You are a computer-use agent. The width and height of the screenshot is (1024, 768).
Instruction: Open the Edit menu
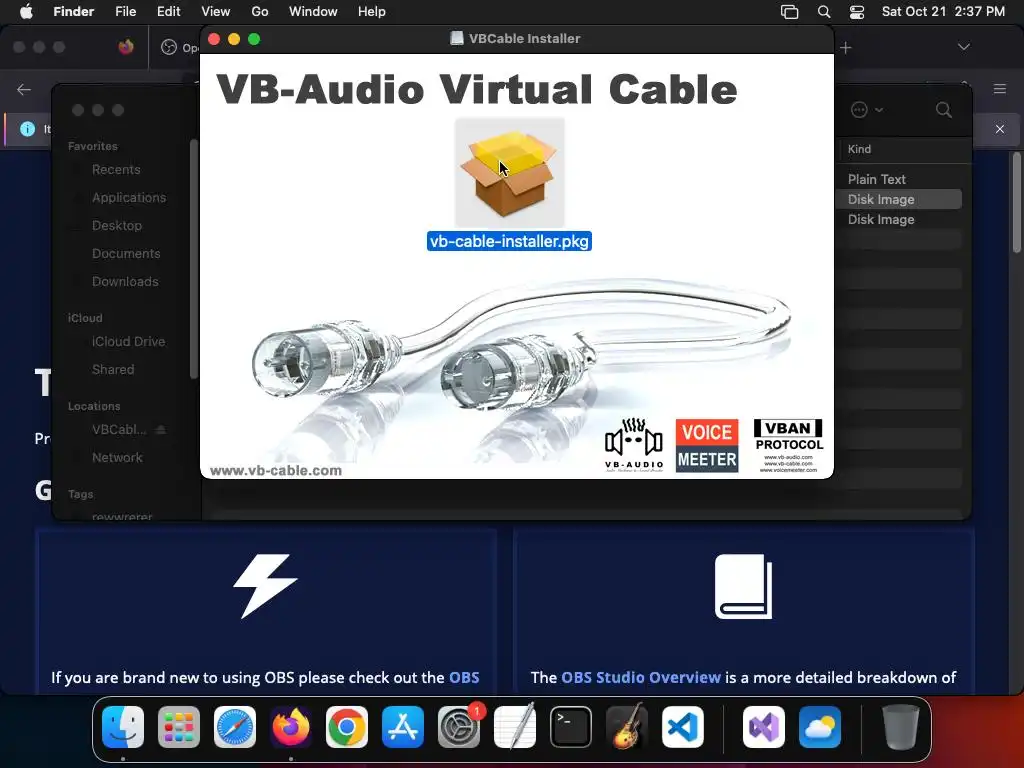168,11
